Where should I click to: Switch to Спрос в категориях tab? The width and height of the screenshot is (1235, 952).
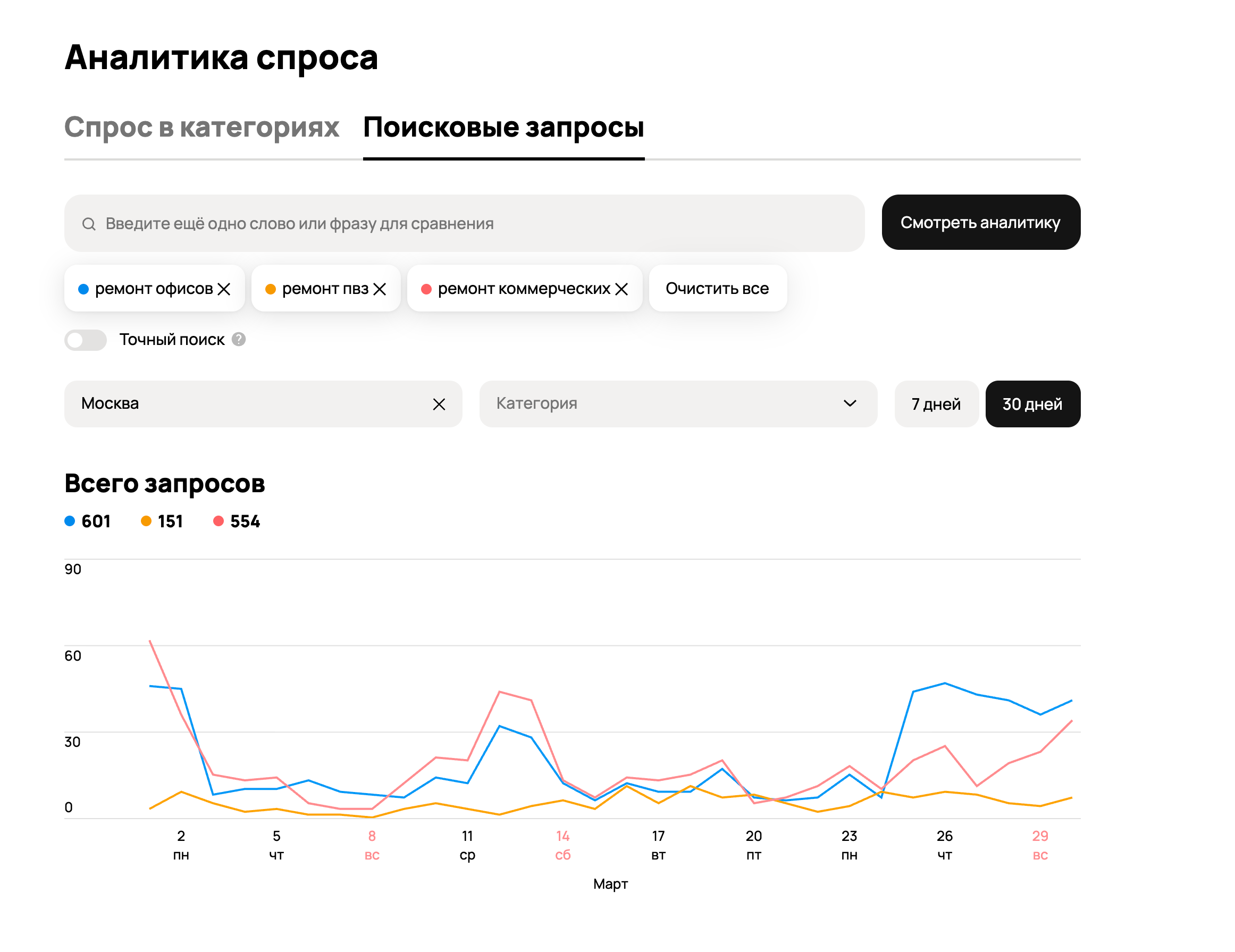pos(201,127)
